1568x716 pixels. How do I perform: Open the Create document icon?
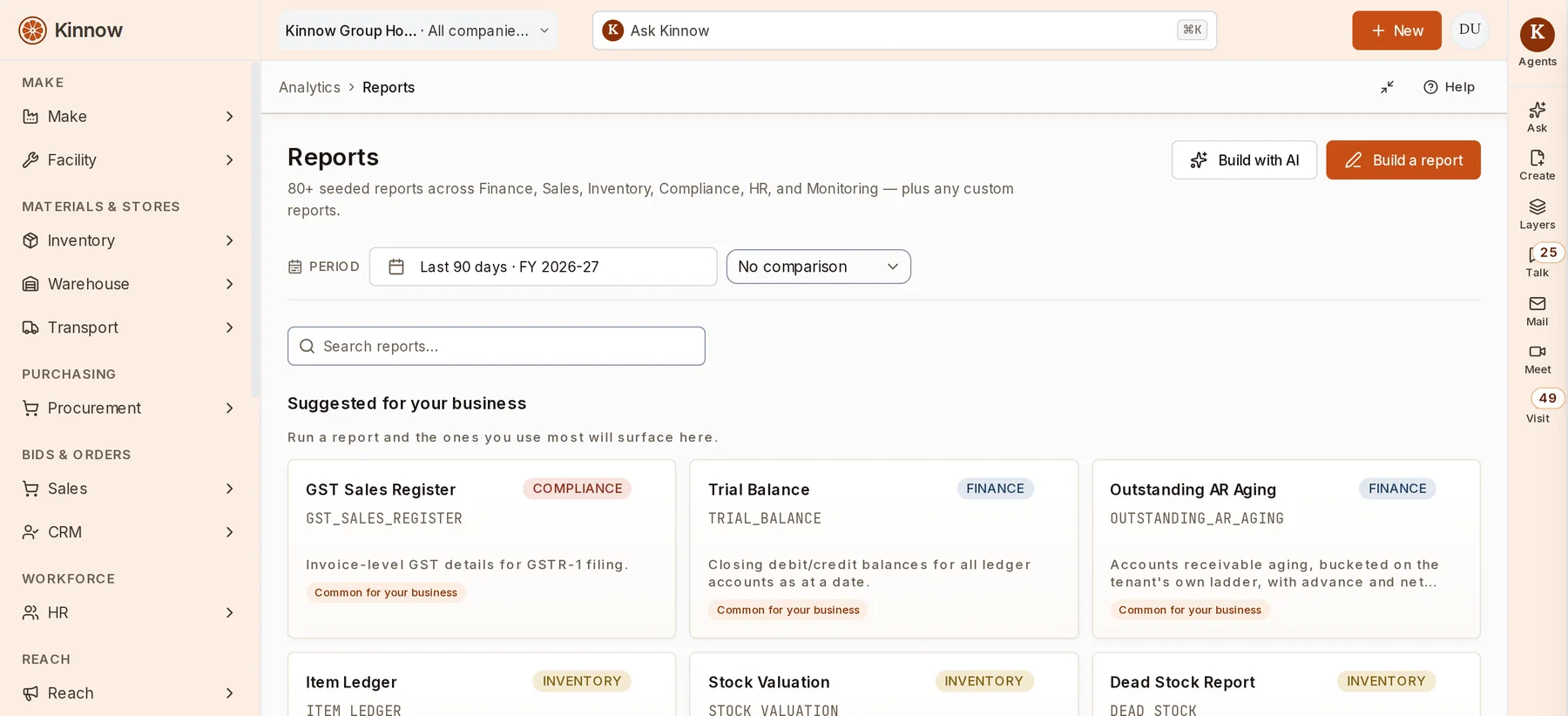1538,158
